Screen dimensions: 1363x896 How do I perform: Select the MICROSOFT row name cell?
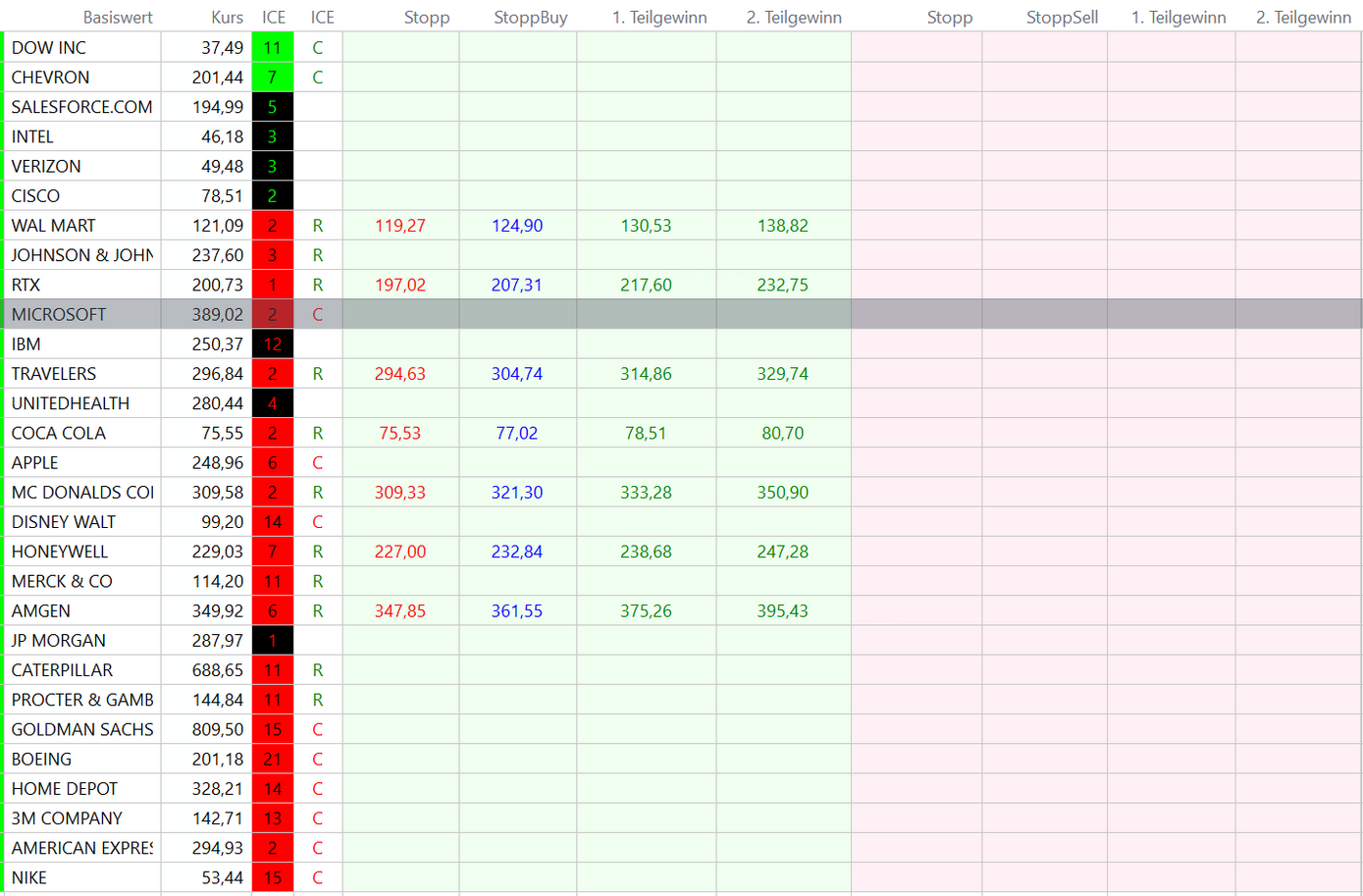point(59,314)
